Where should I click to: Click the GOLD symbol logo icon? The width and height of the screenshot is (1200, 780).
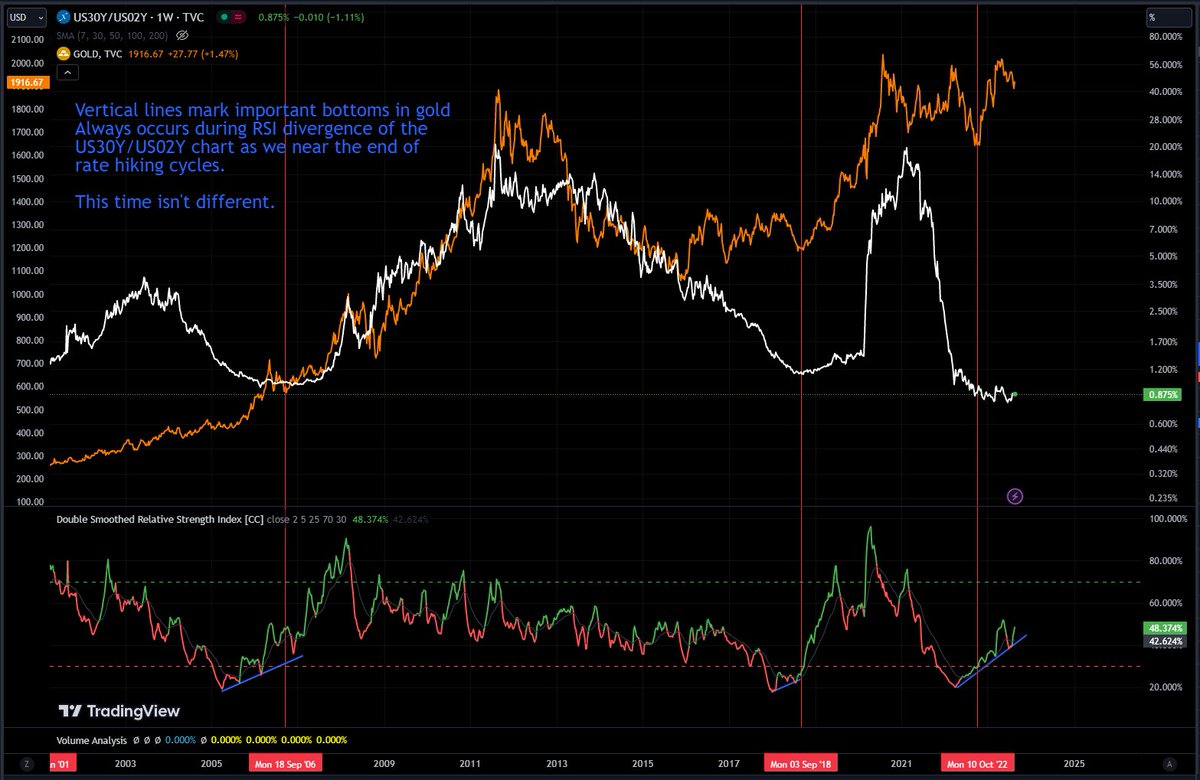pyautogui.click(x=63, y=52)
